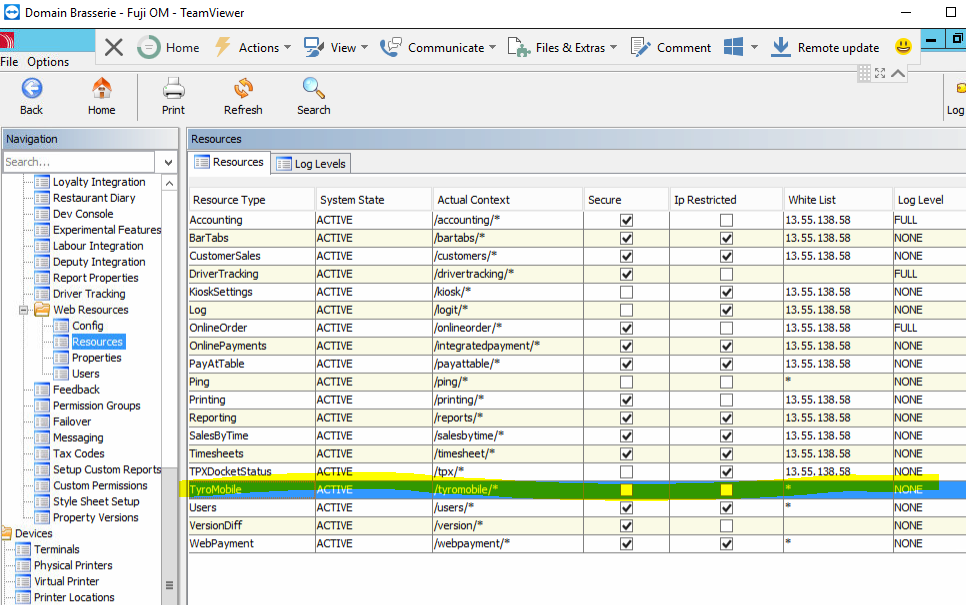The height and width of the screenshot is (605, 966).
Task: Click the Search magnifier icon
Action: coord(313,89)
